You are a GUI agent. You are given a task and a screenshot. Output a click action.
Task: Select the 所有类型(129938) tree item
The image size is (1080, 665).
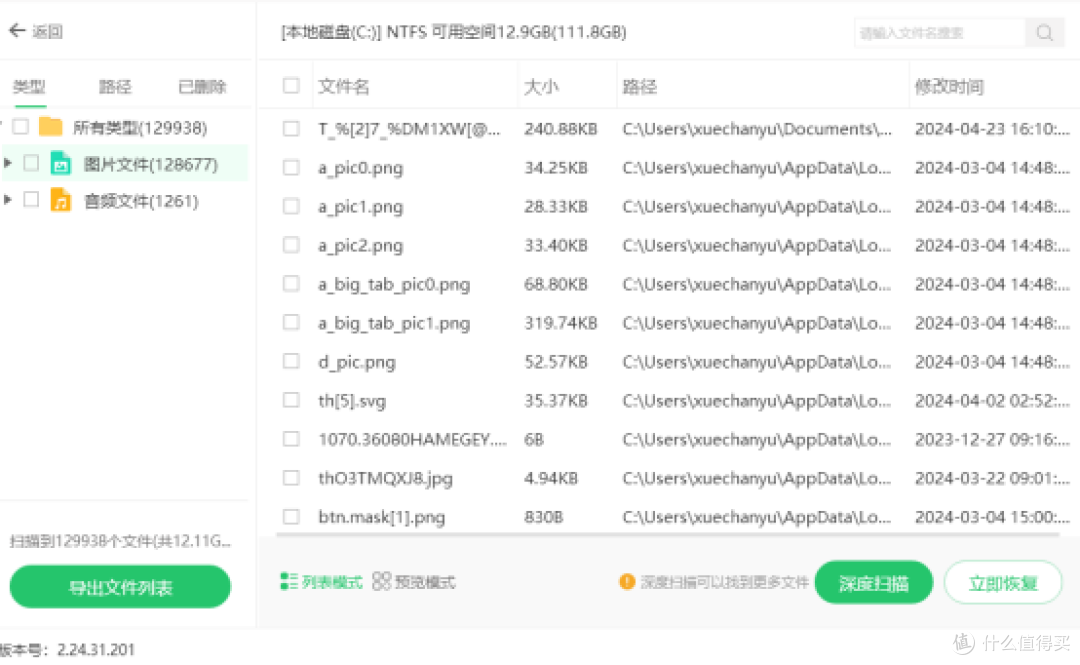pos(140,127)
